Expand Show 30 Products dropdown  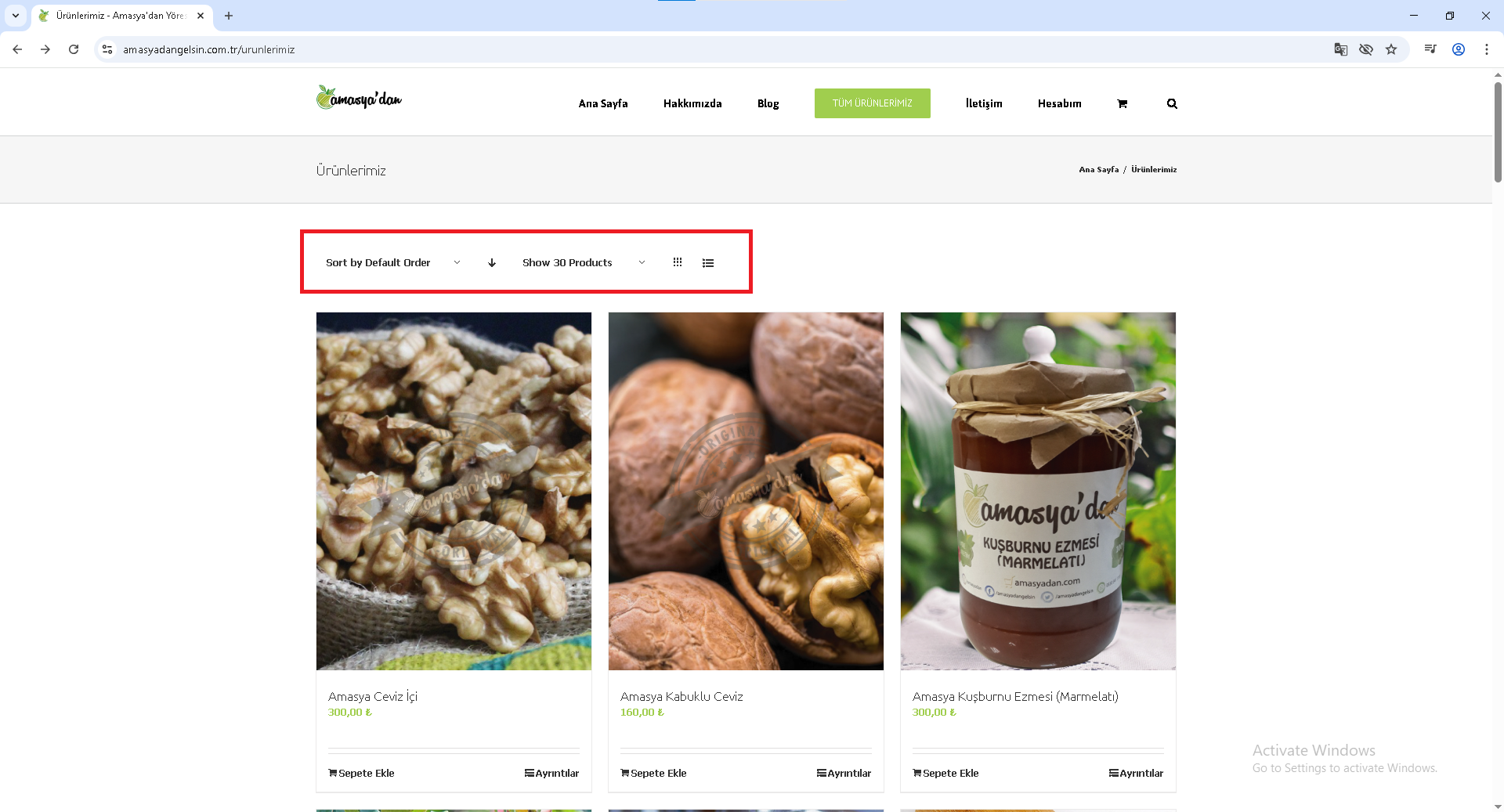click(584, 263)
